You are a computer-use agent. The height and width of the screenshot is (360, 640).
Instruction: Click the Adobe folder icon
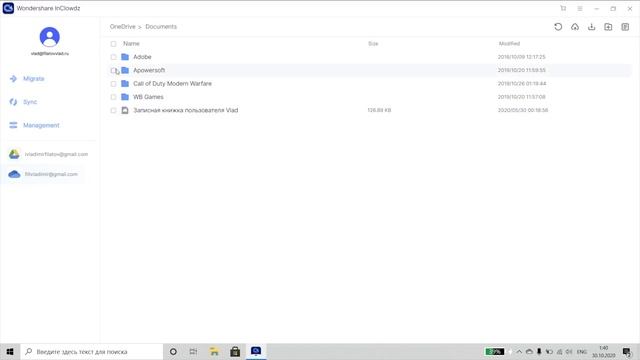tap(125, 57)
